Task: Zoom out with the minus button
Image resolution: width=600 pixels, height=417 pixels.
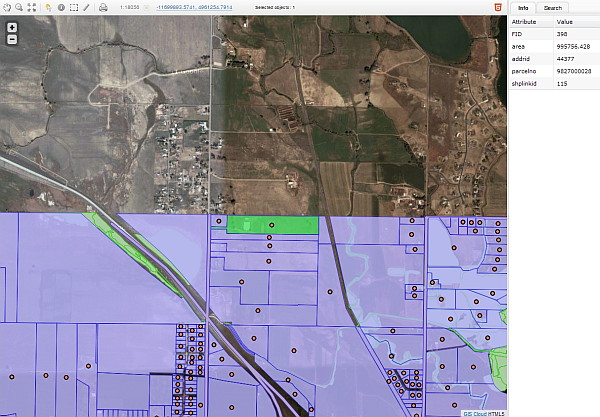Action: pos(12,39)
